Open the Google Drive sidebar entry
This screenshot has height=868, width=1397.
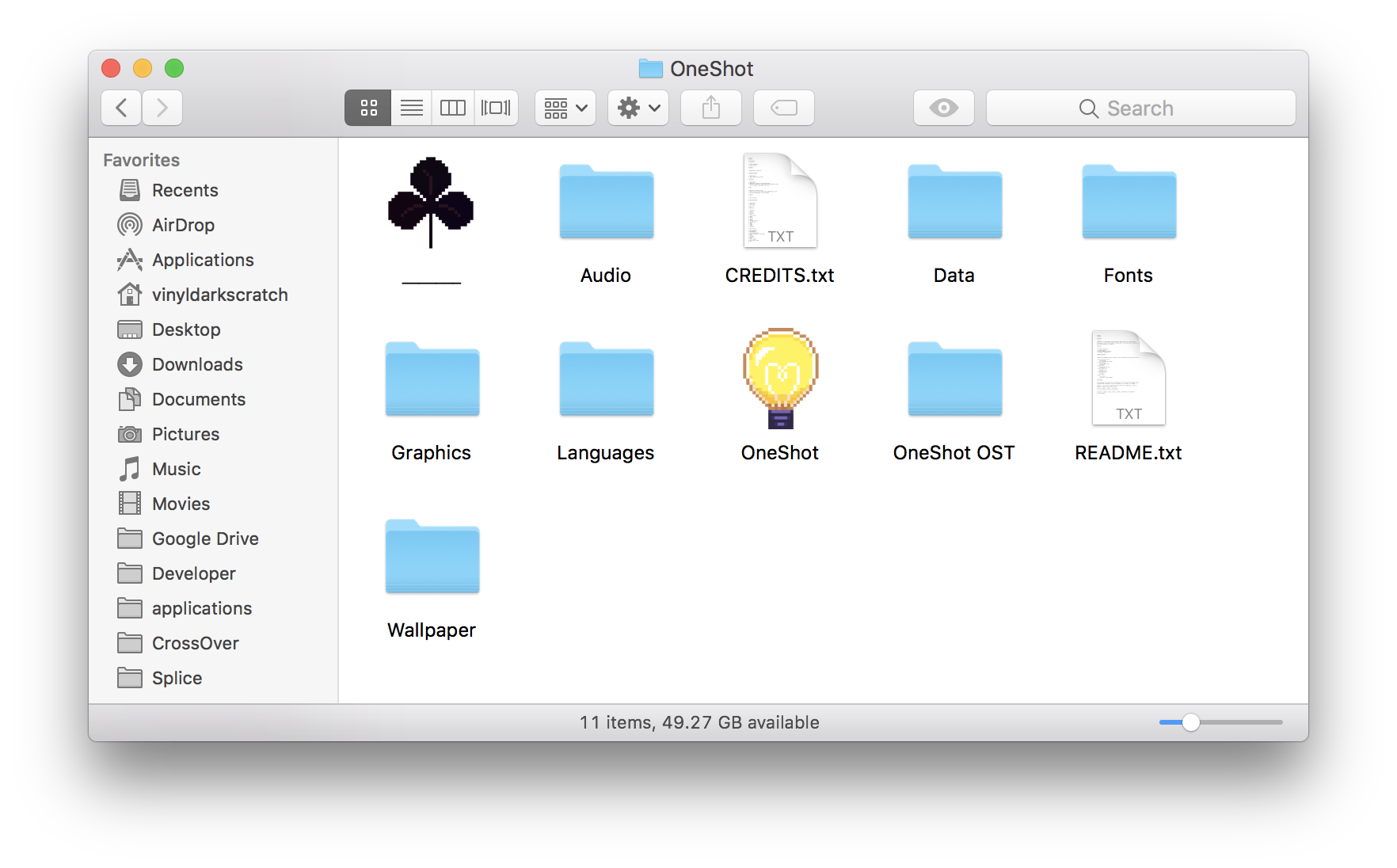pyautogui.click(x=204, y=539)
